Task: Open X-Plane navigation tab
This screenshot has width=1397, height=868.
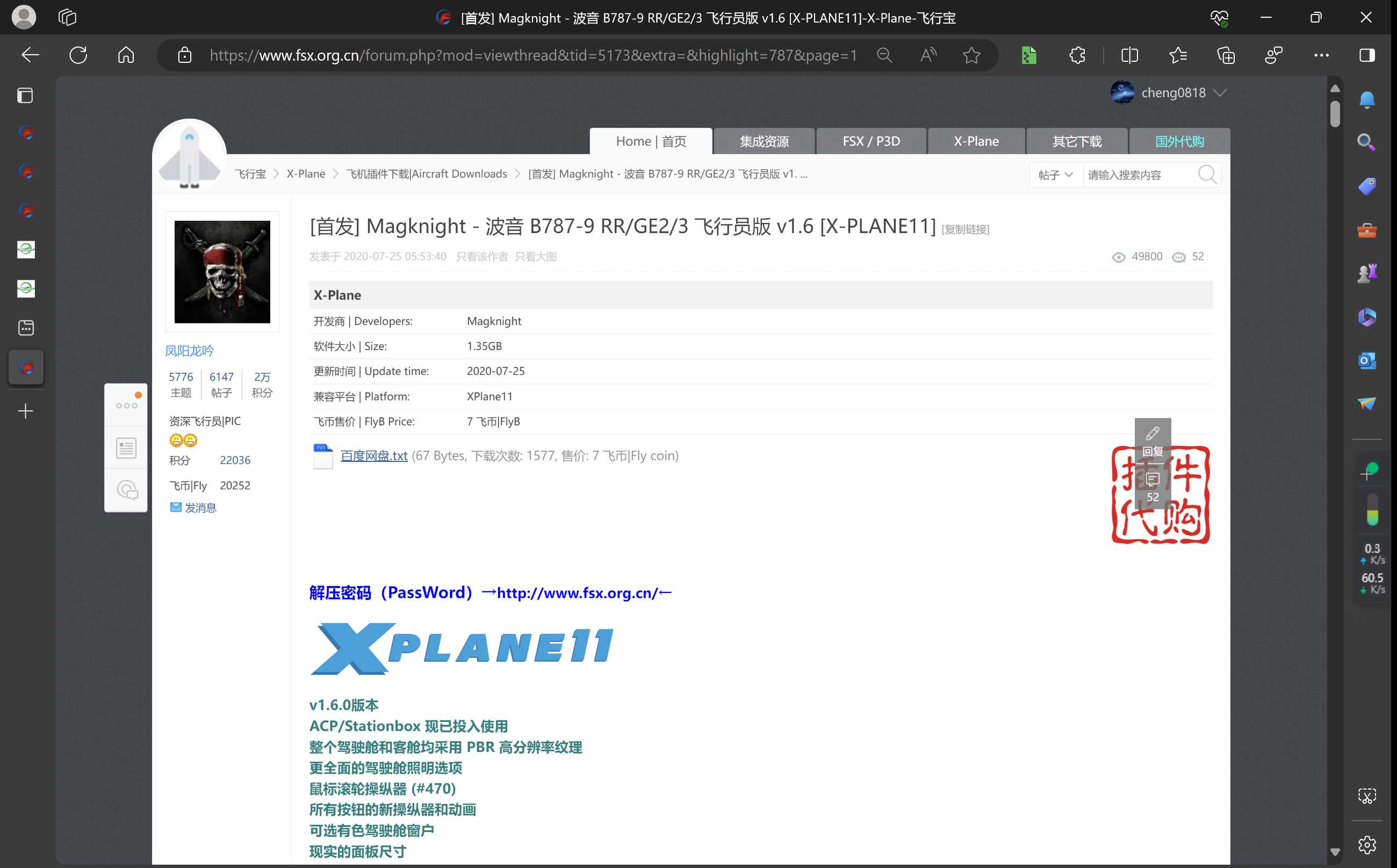Action: coord(976,141)
